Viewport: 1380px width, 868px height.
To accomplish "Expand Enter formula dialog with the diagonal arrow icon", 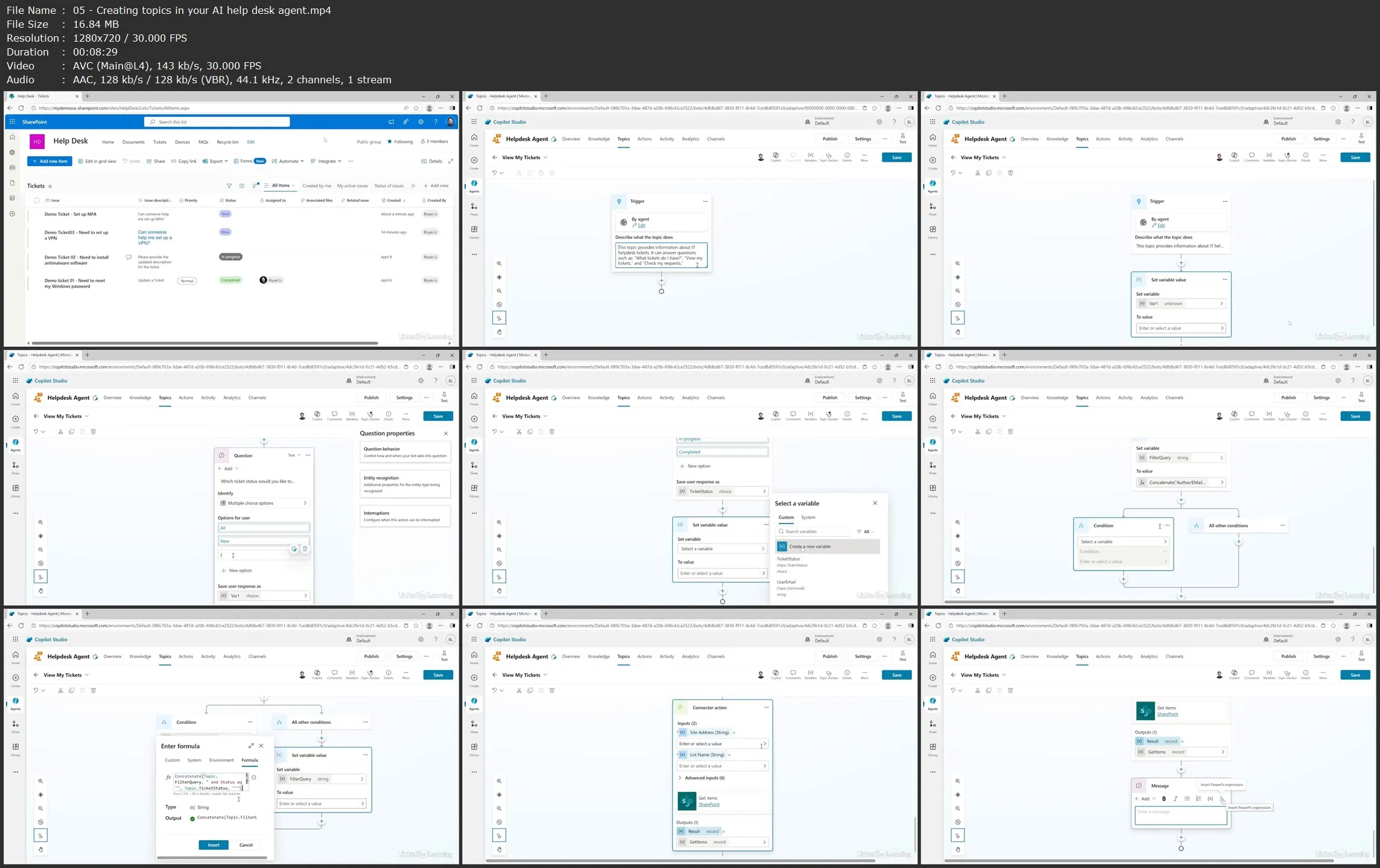I will [x=251, y=746].
